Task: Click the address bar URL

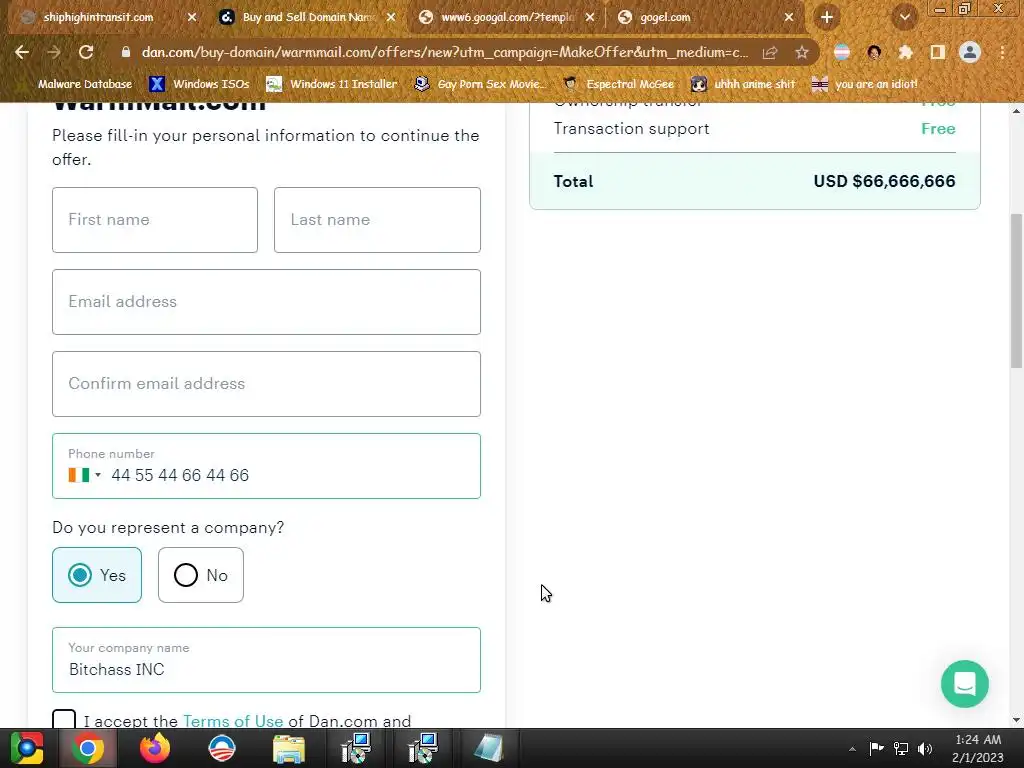Action: click(445, 52)
